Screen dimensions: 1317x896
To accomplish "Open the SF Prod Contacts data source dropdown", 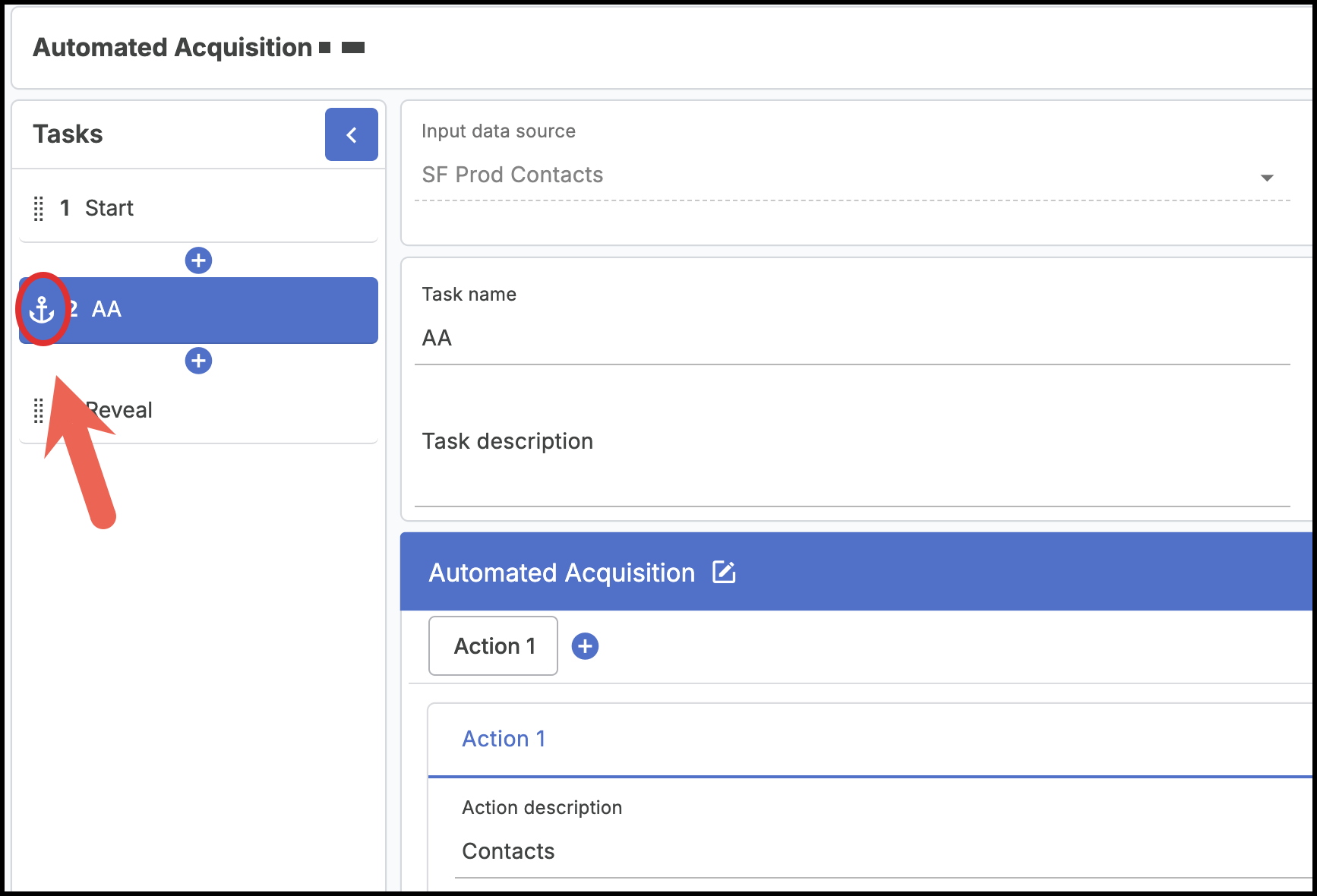I will point(835,175).
